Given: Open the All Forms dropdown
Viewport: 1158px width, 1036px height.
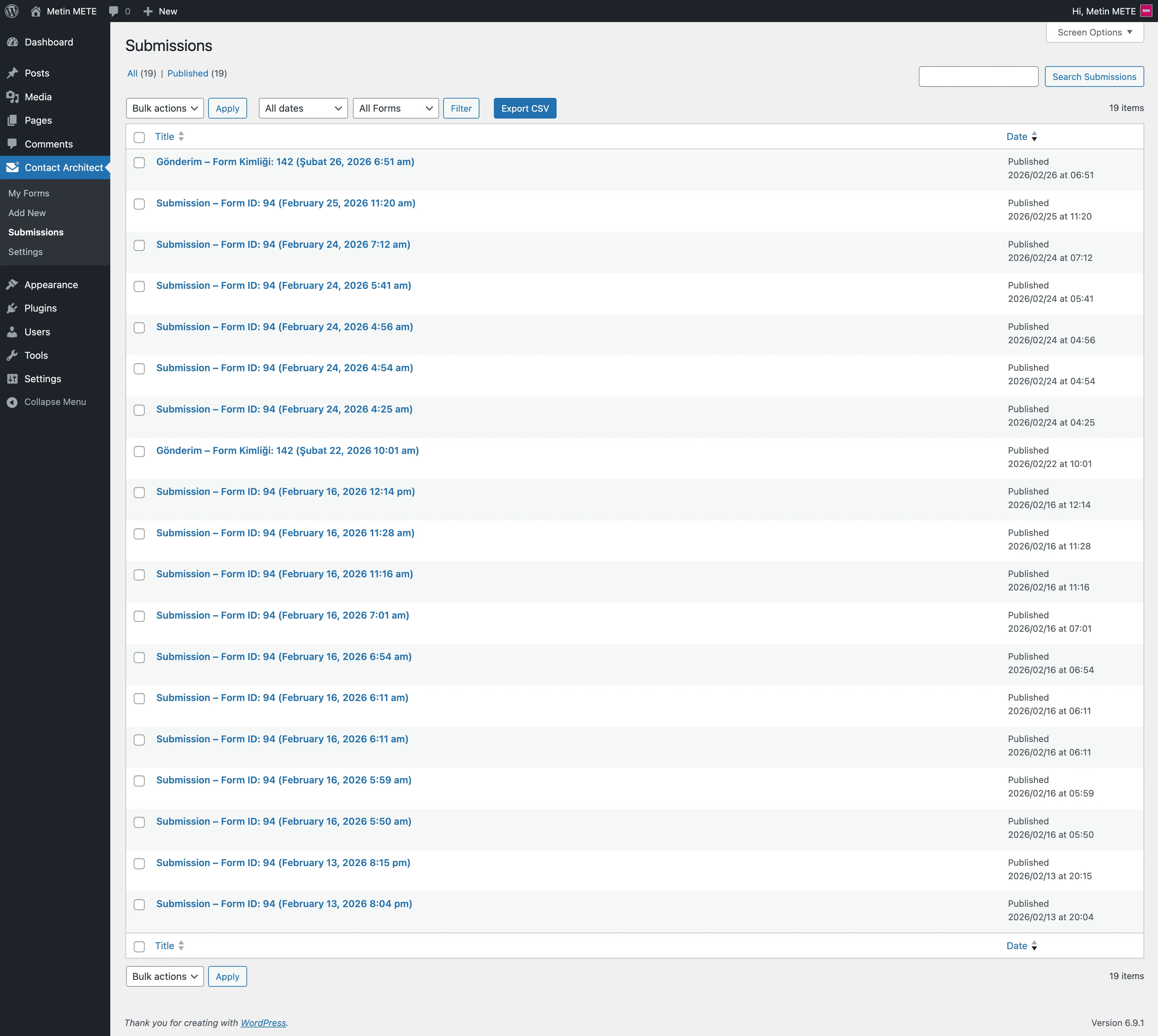Looking at the screenshot, I should (x=395, y=108).
